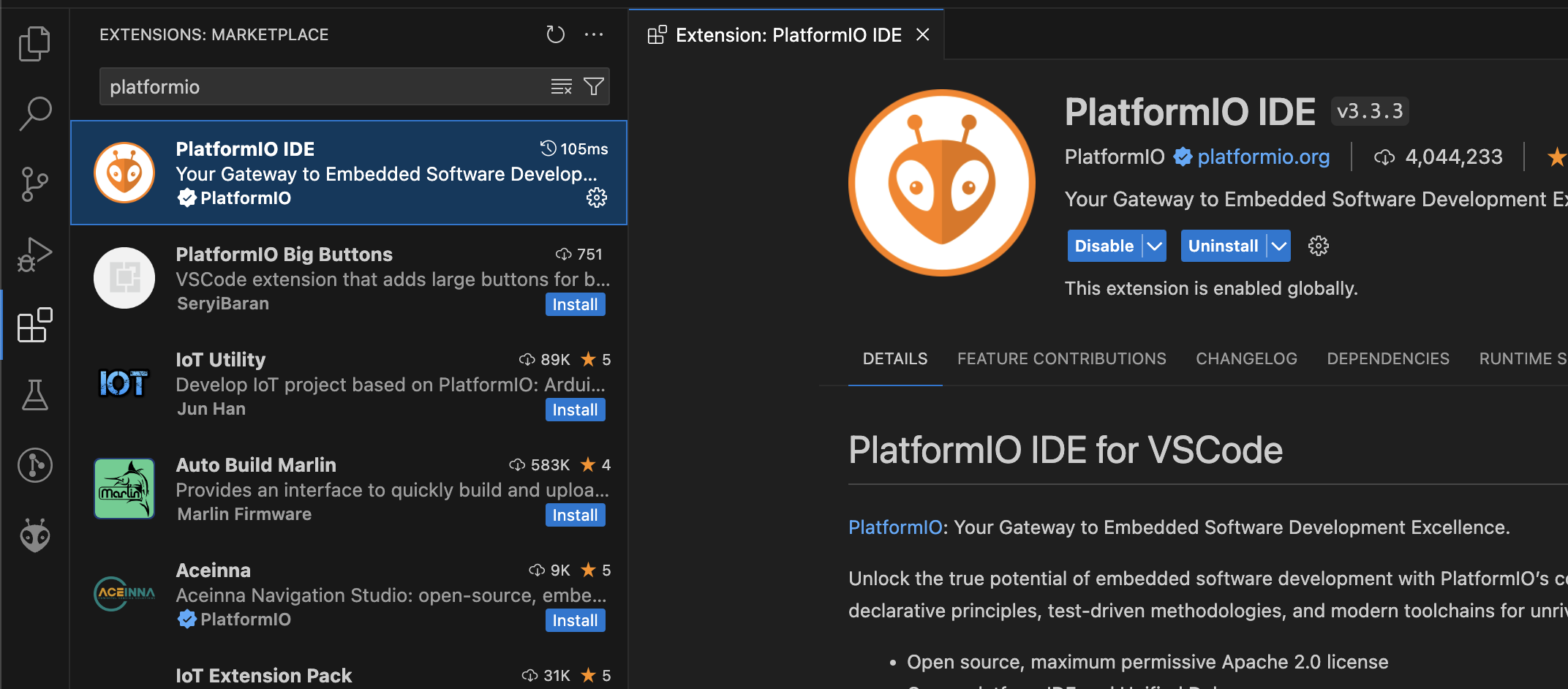
Task: Click the Extensions: Marketplace panel title
Action: point(214,34)
